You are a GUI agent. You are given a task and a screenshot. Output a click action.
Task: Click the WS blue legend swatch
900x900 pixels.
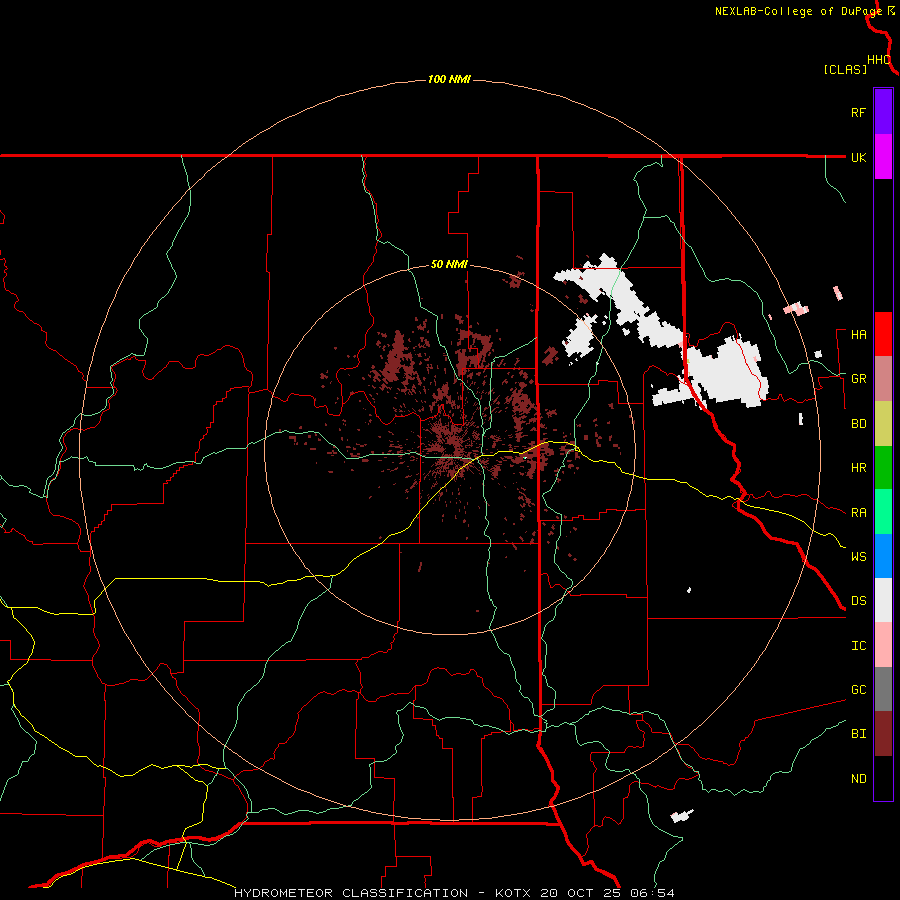tap(883, 556)
